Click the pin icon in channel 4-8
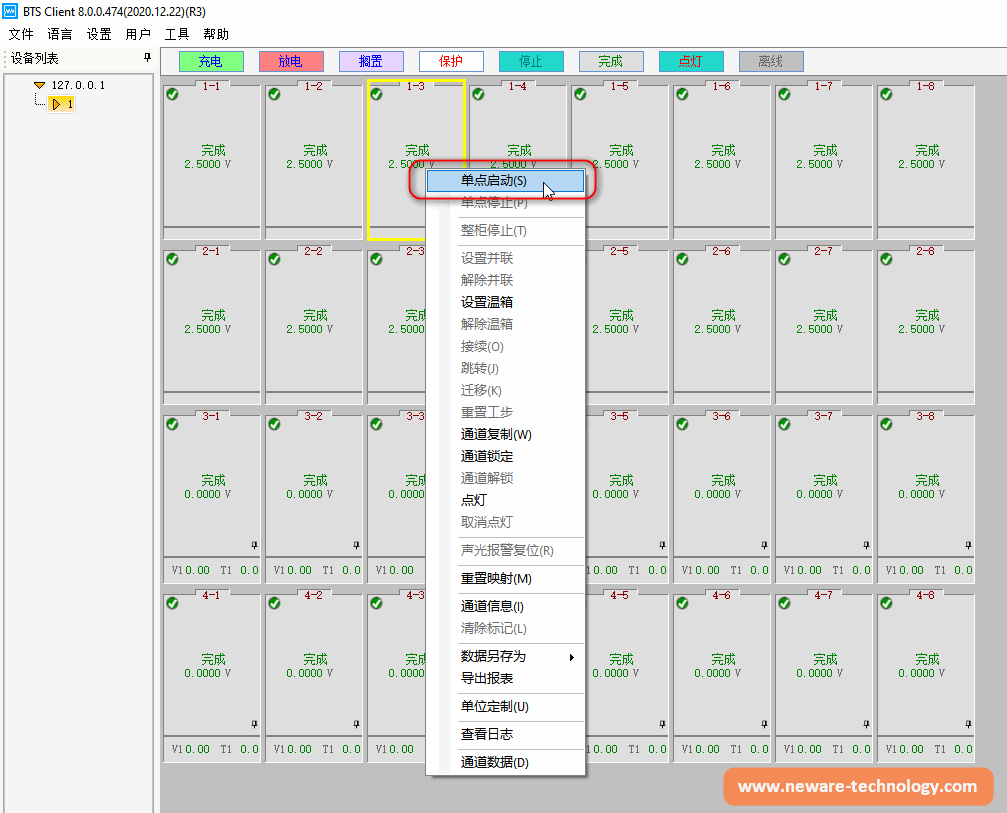This screenshot has height=813, width=1007. point(968,724)
